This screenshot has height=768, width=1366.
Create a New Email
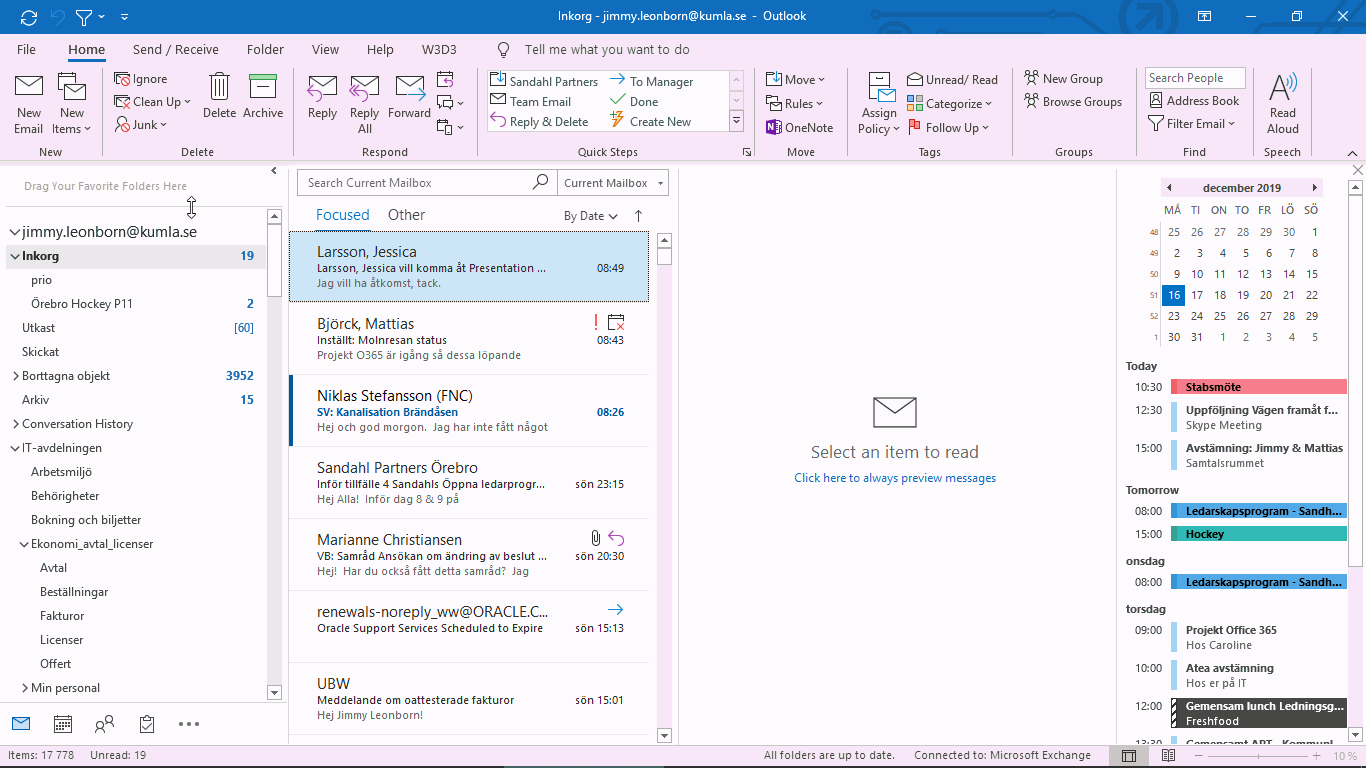pyautogui.click(x=28, y=104)
